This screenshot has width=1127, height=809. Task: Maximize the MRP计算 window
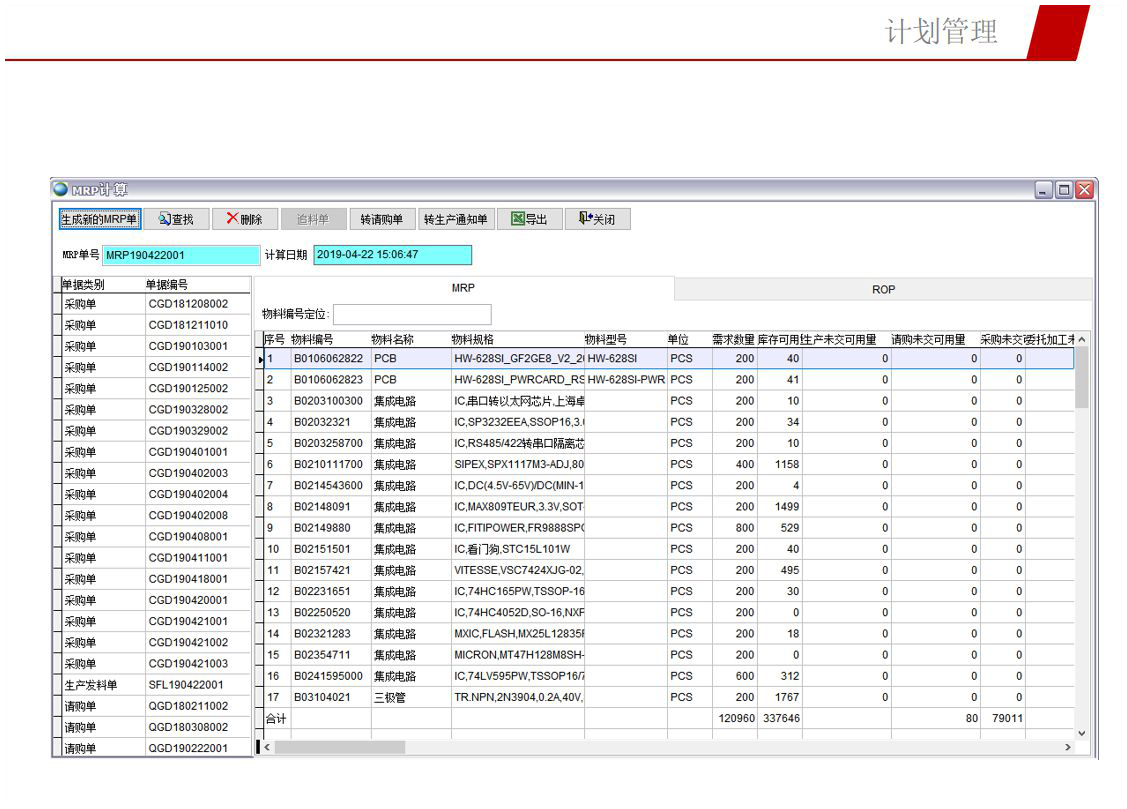(1064, 190)
